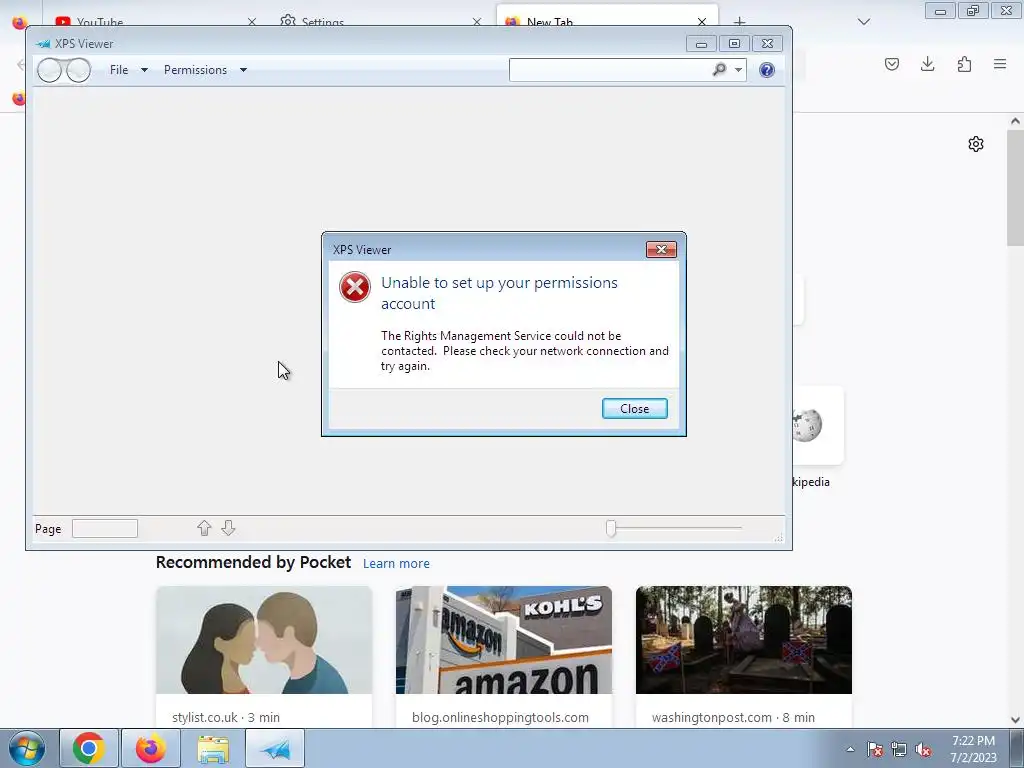This screenshot has width=1024, height=768.
Task: Open the File menu in XPS Viewer
Action: tap(119, 70)
